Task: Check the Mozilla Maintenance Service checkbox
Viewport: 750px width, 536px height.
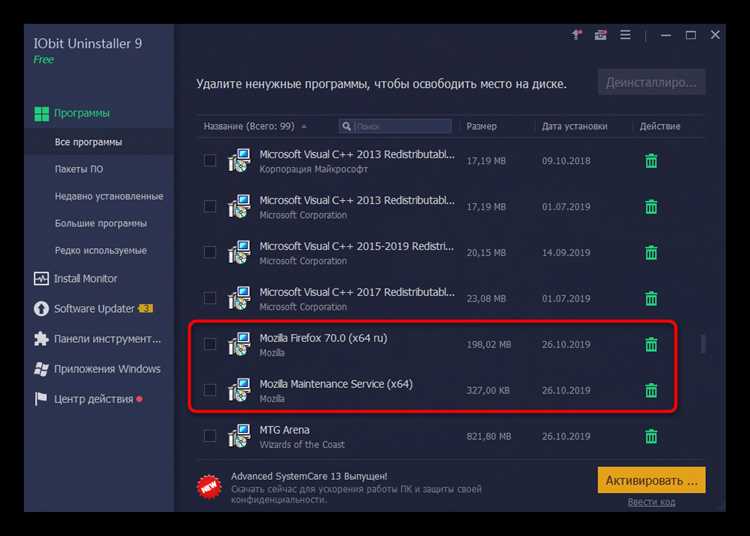Action: [x=210, y=390]
